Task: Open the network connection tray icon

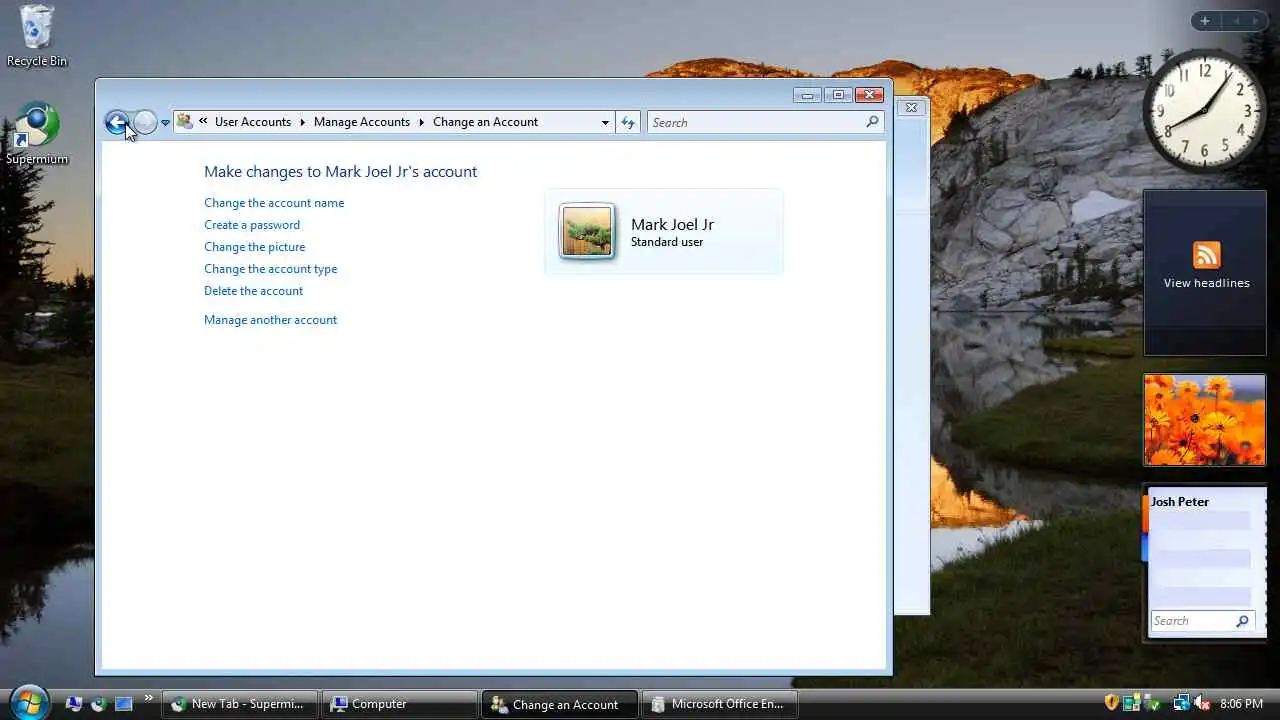Action: tap(1181, 703)
